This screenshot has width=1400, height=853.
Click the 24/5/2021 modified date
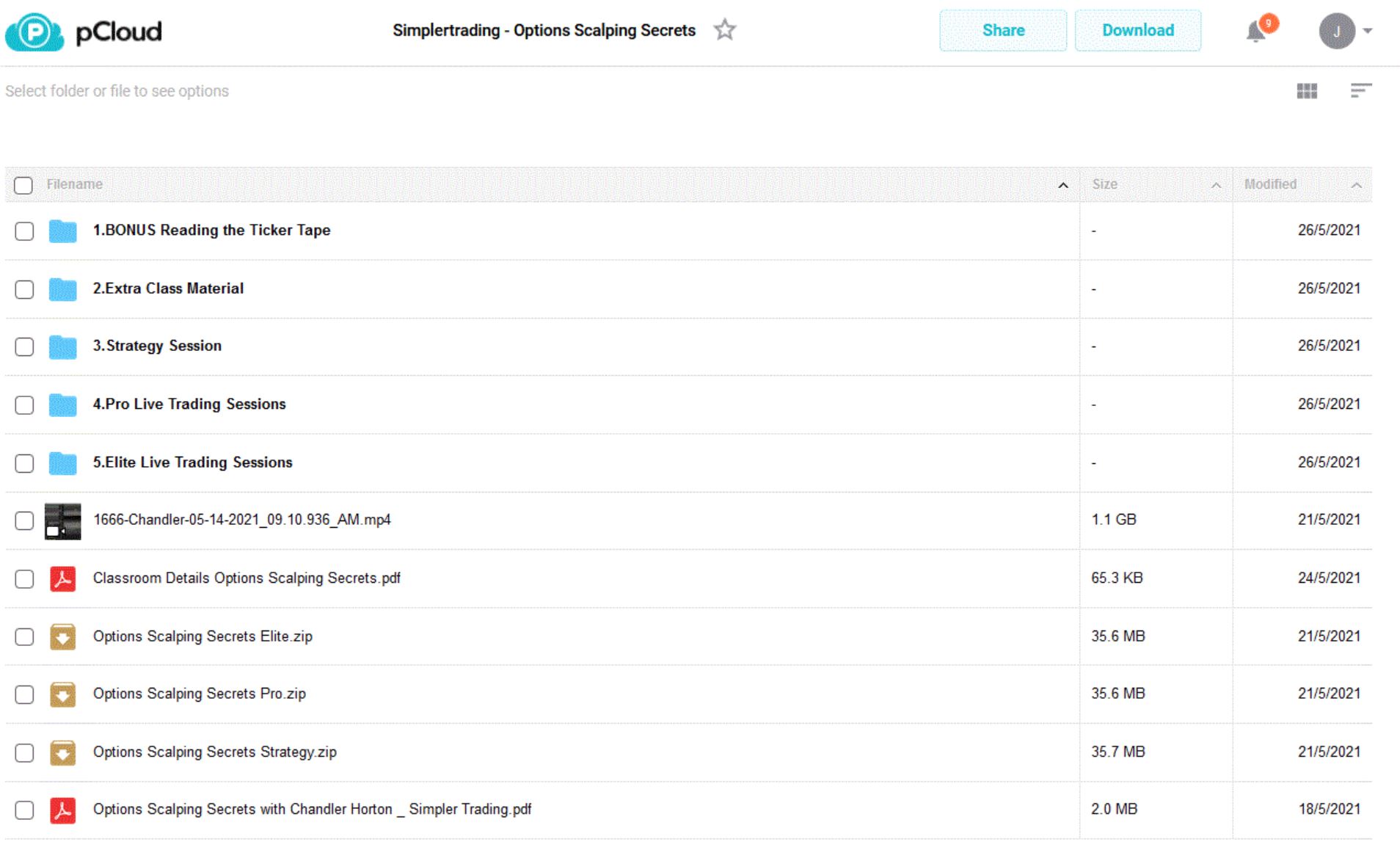click(1329, 578)
